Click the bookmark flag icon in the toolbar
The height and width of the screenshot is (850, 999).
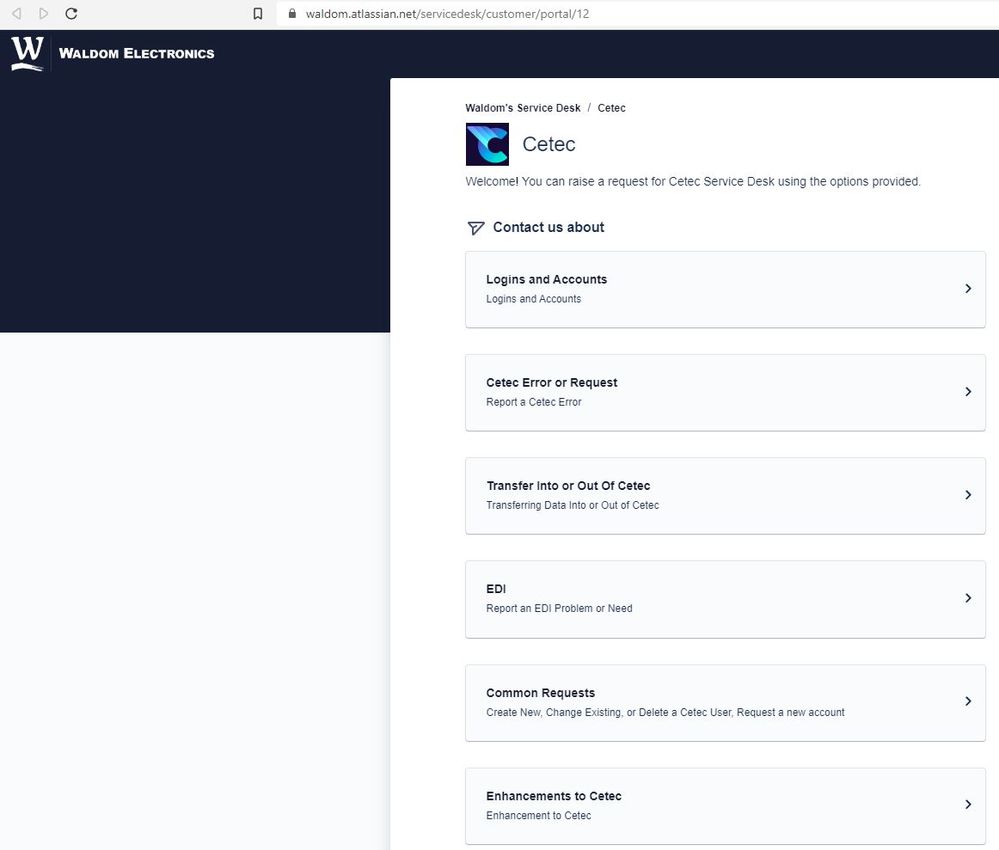(x=258, y=14)
